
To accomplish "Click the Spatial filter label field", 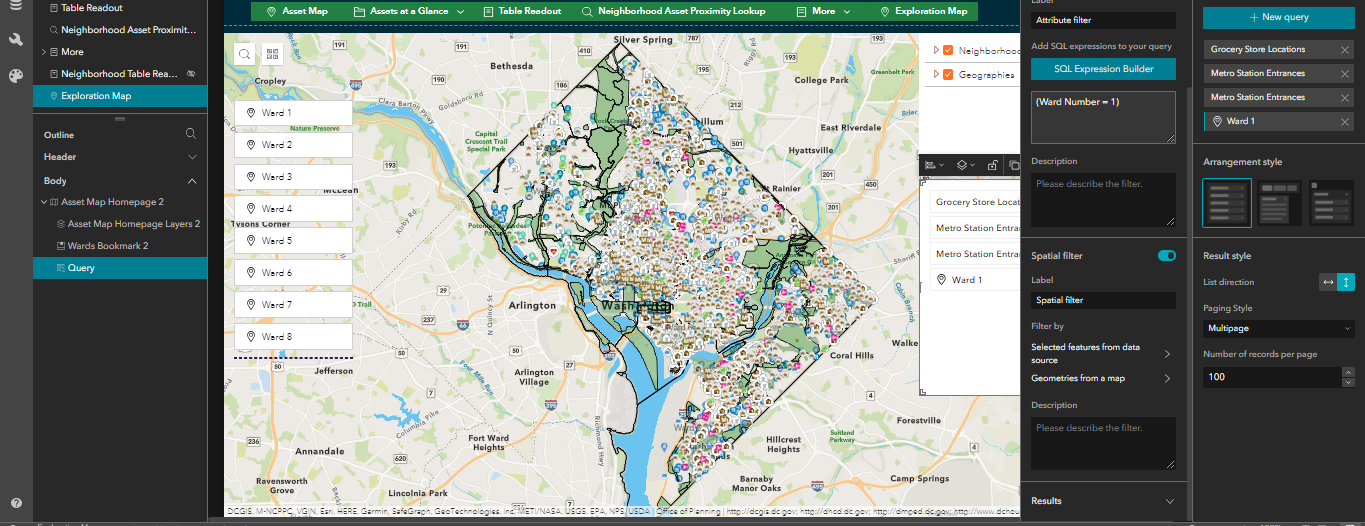I will pyautogui.click(x=1103, y=300).
